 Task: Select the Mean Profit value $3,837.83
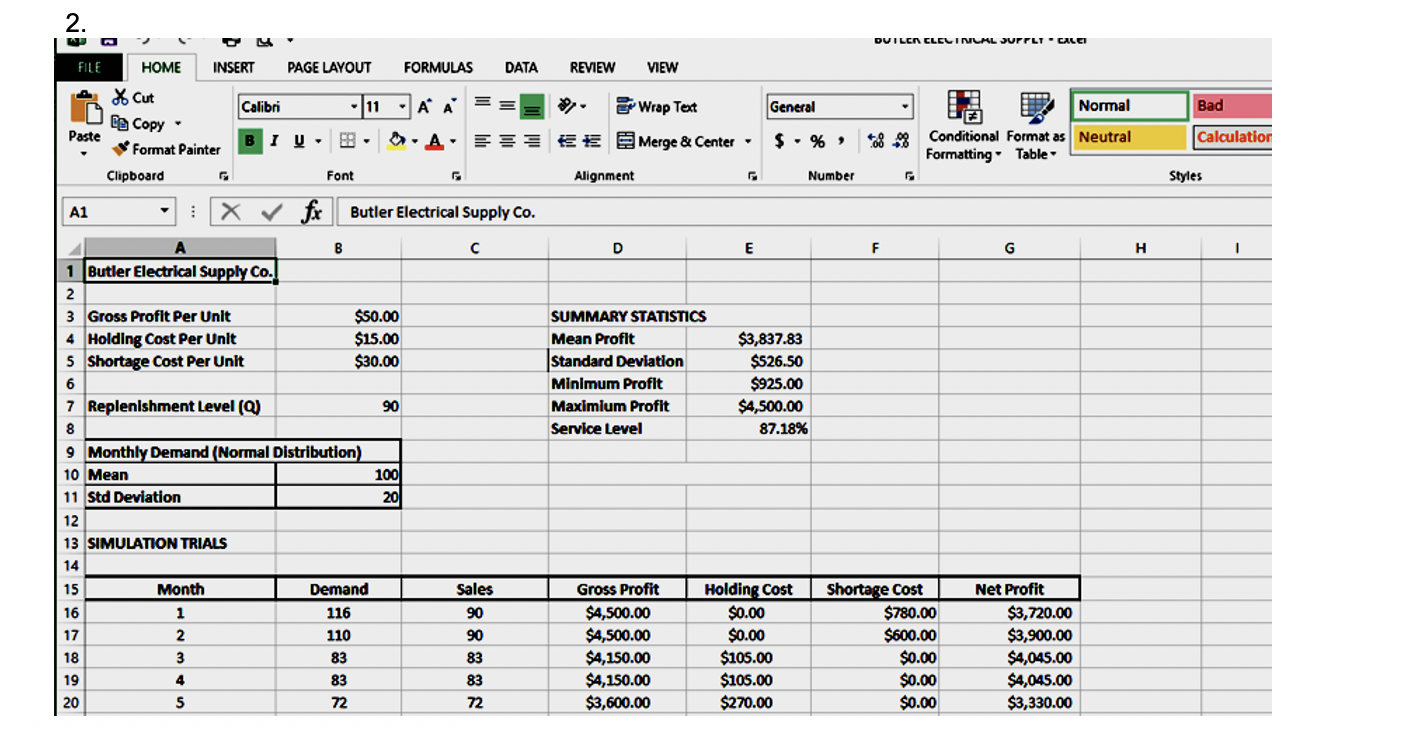tap(770, 339)
